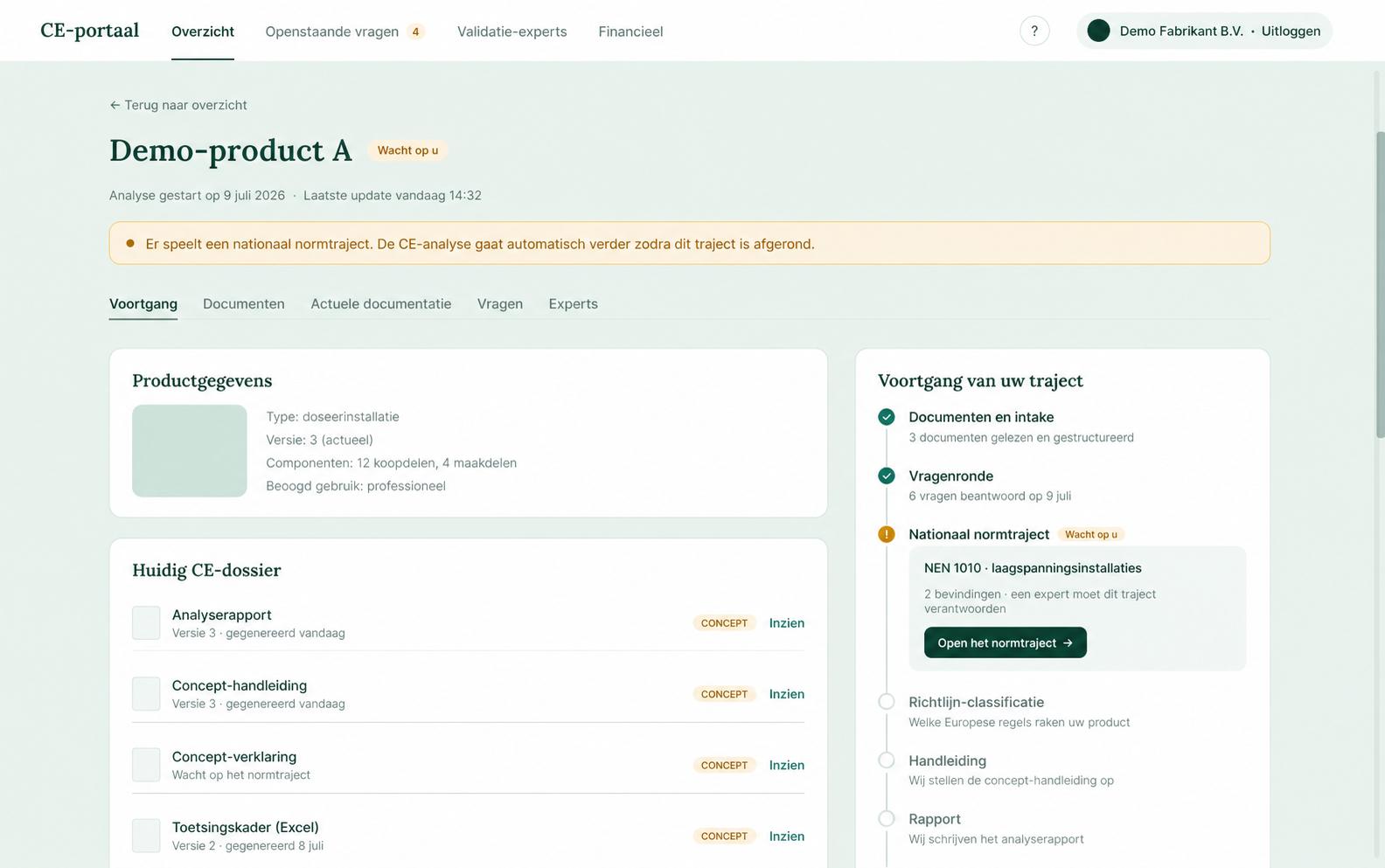1385x868 pixels.
Task: Click the CONCEPT badge on the Analyserapport row
Action: [x=724, y=623]
